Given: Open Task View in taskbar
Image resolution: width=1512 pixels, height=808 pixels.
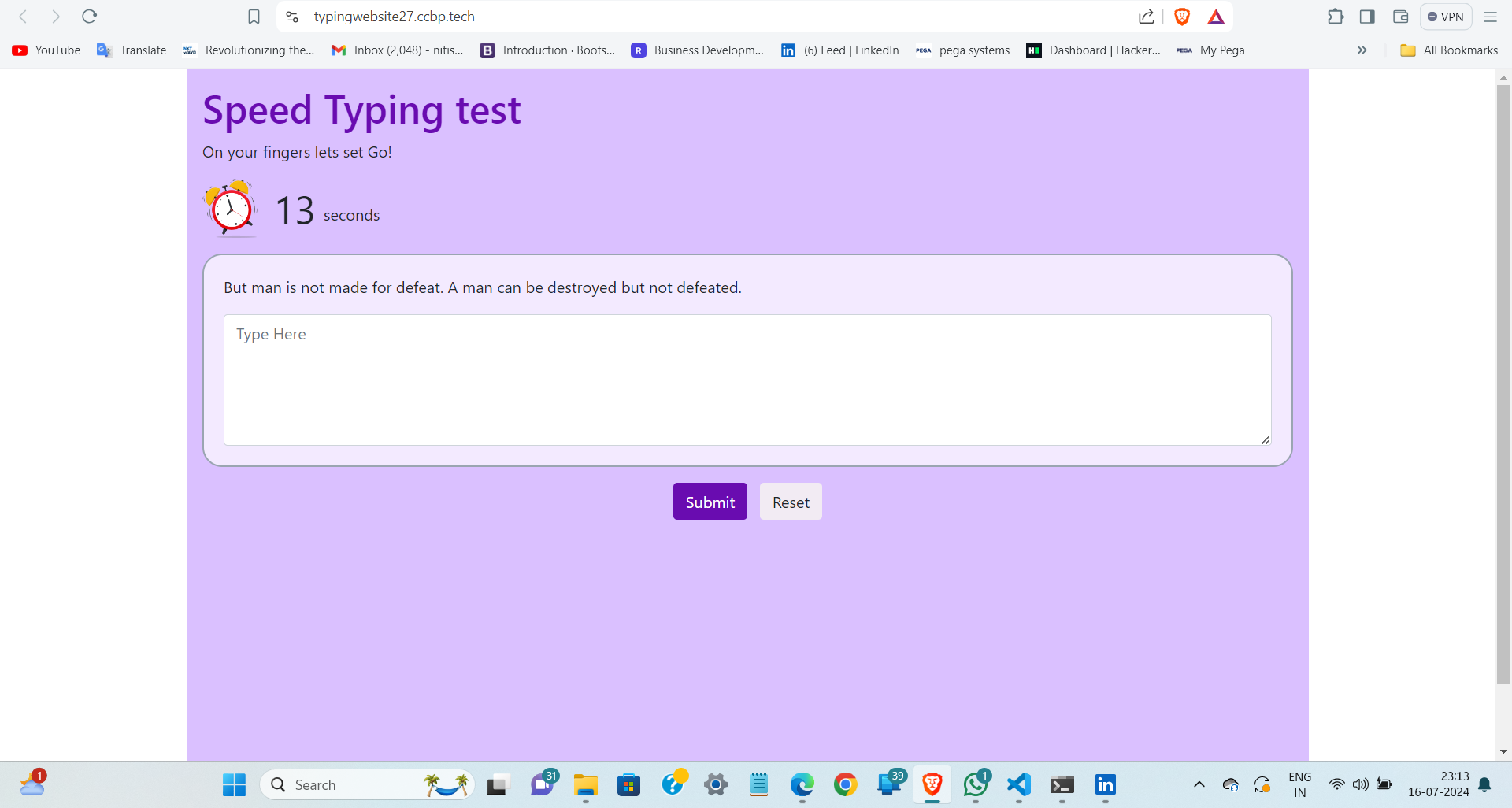Looking at the screenshot, I should [x=497, y=784].
